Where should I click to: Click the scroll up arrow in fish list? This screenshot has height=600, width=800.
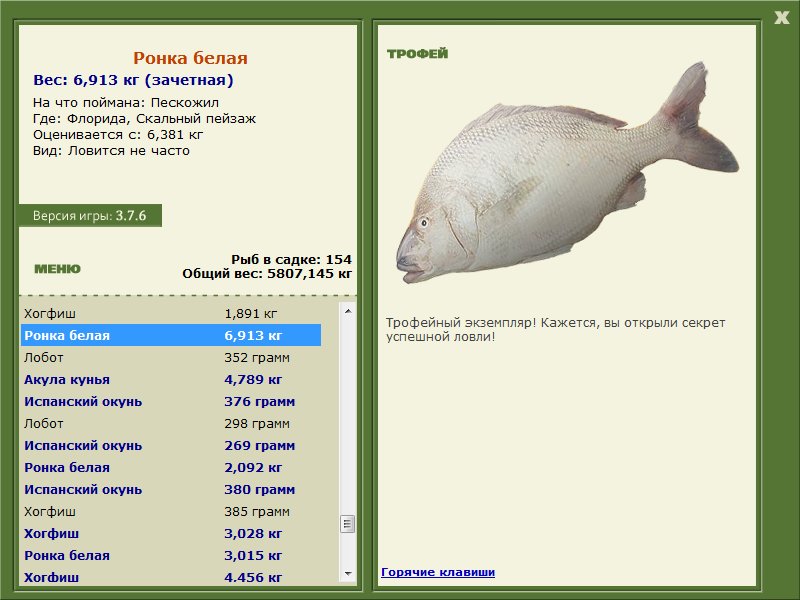tap(348, 311)
